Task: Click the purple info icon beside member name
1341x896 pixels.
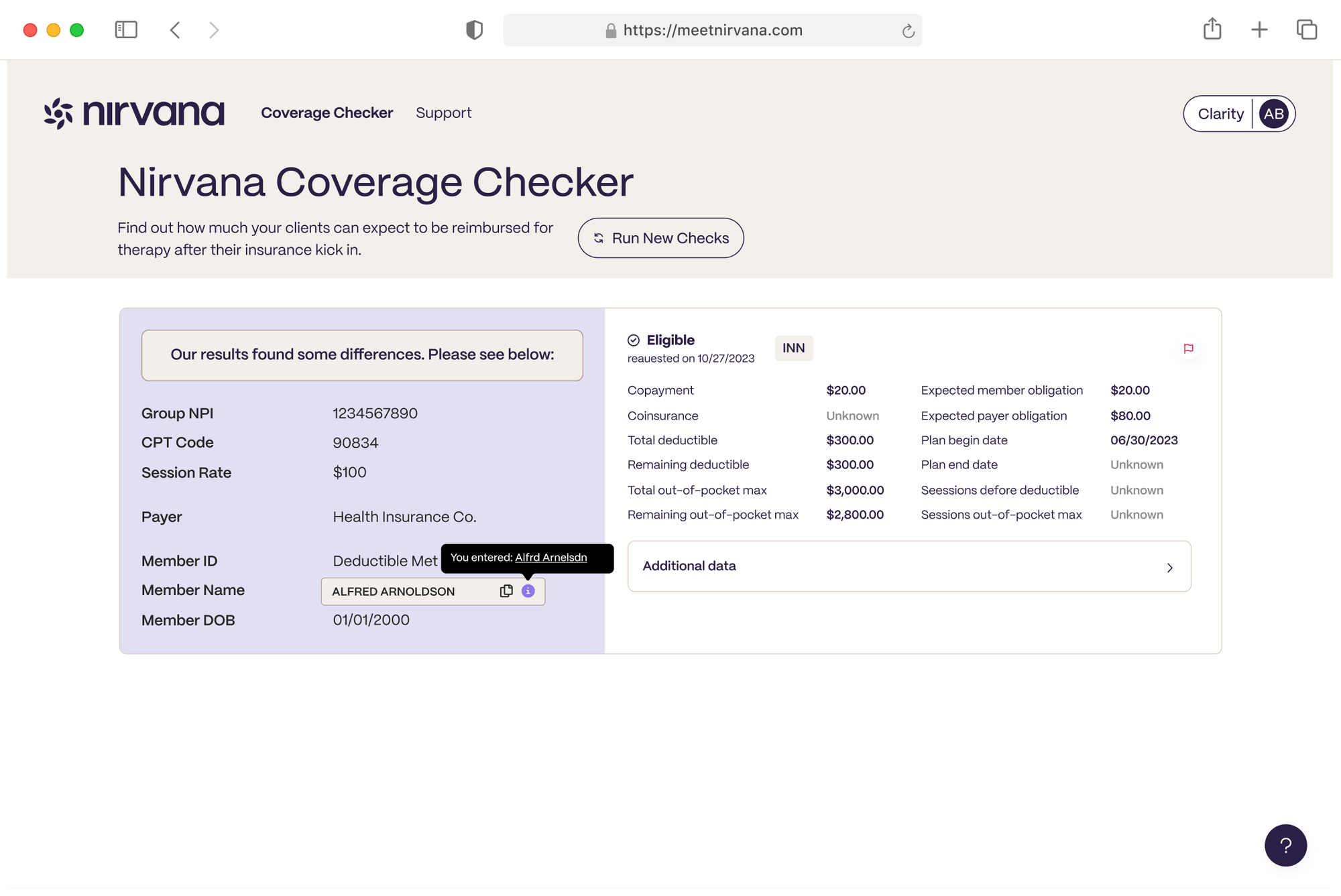Action: click(528, 591)
